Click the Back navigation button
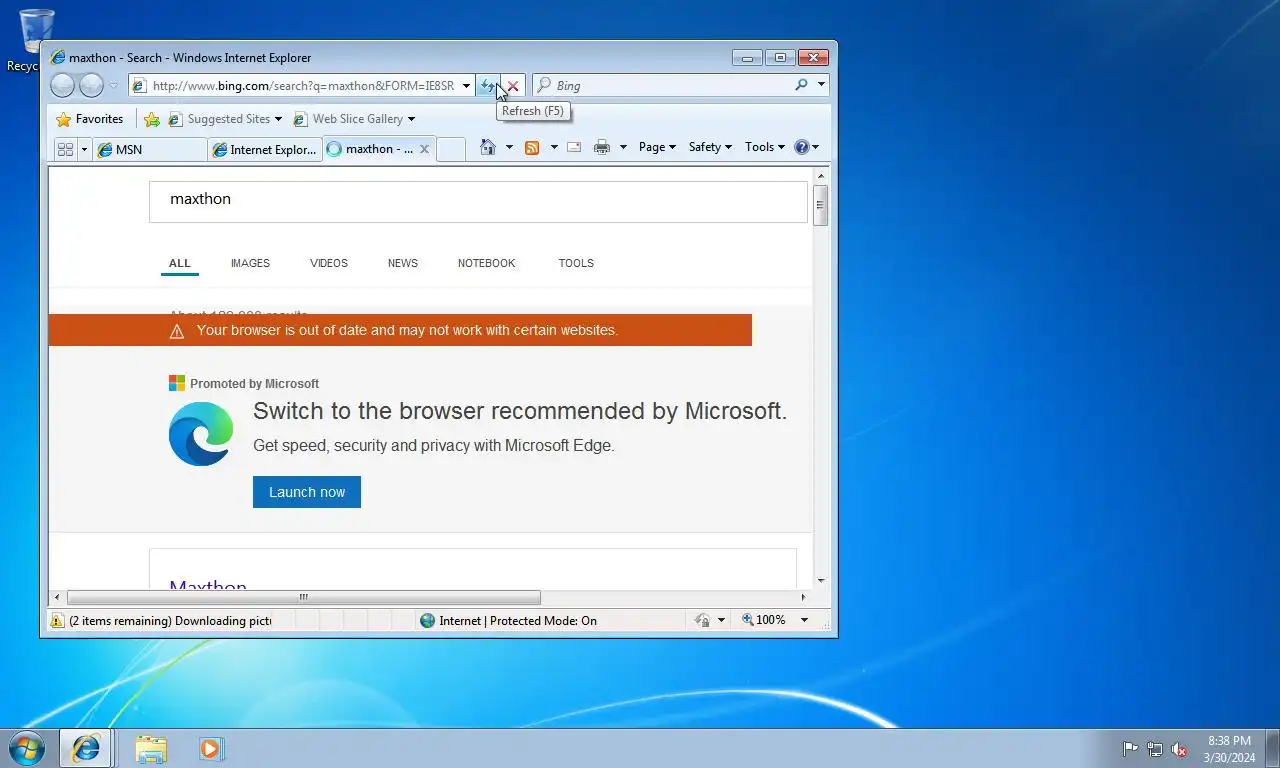The image size is (1280, 768). pos(62,86)
